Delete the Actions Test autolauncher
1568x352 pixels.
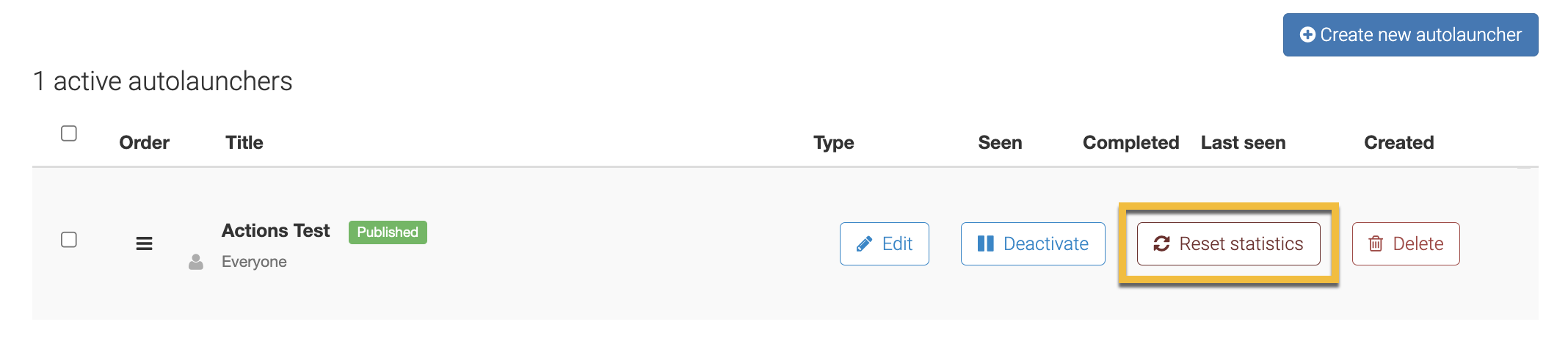click(1405, 243)
